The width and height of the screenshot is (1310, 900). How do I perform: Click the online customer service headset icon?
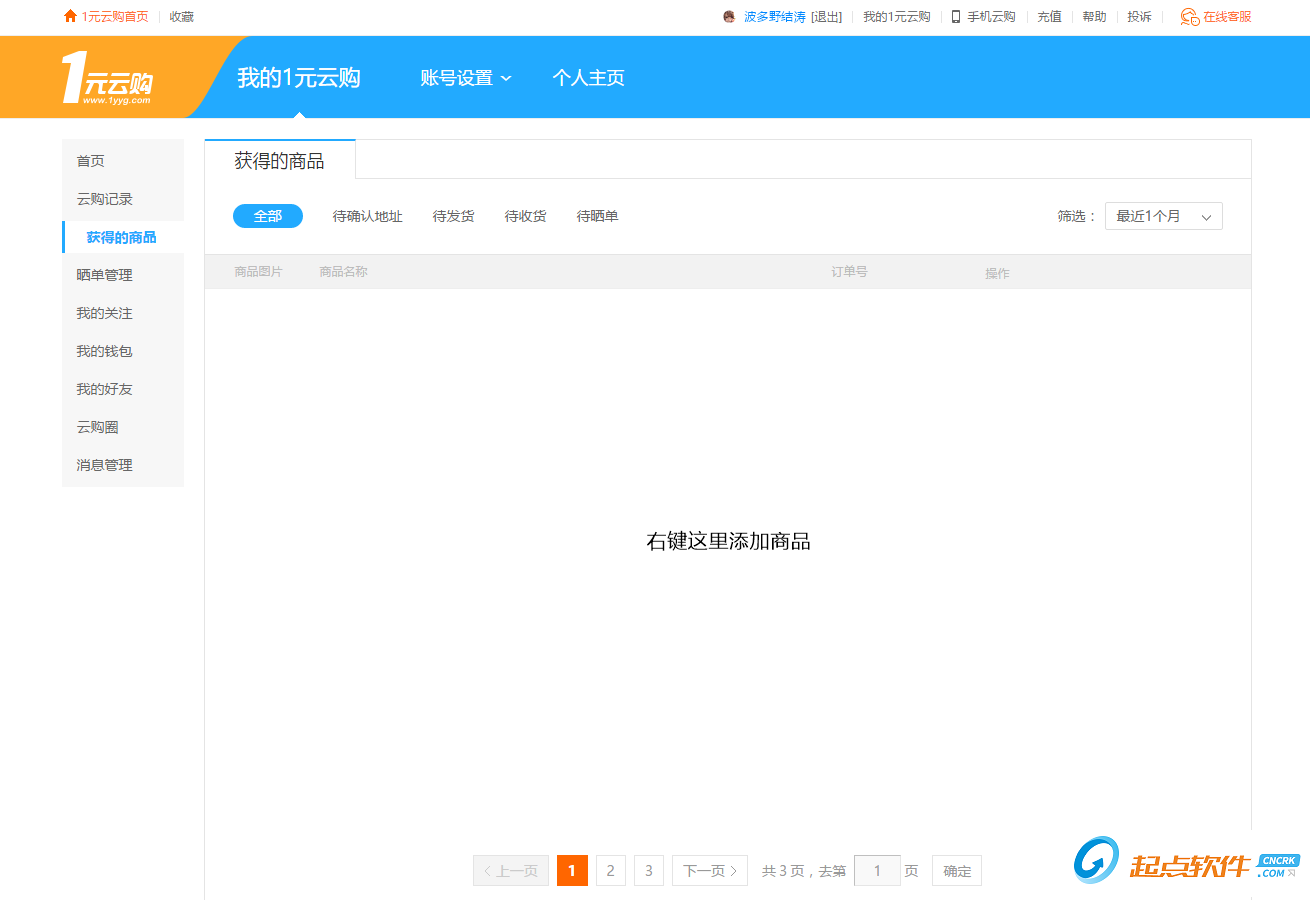click(x=1189, y=16)
